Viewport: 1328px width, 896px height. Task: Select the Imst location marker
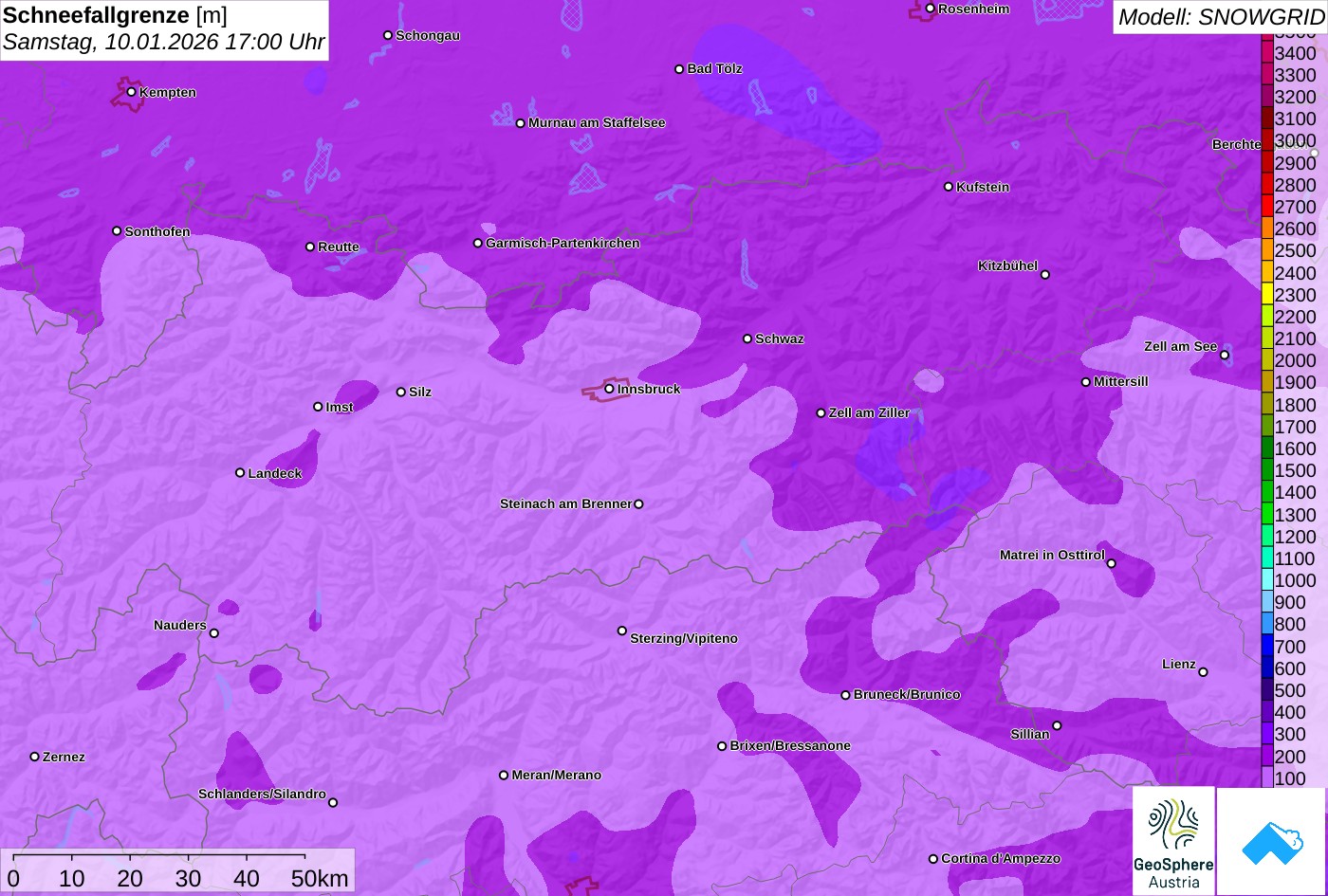(x=318, y=407)
